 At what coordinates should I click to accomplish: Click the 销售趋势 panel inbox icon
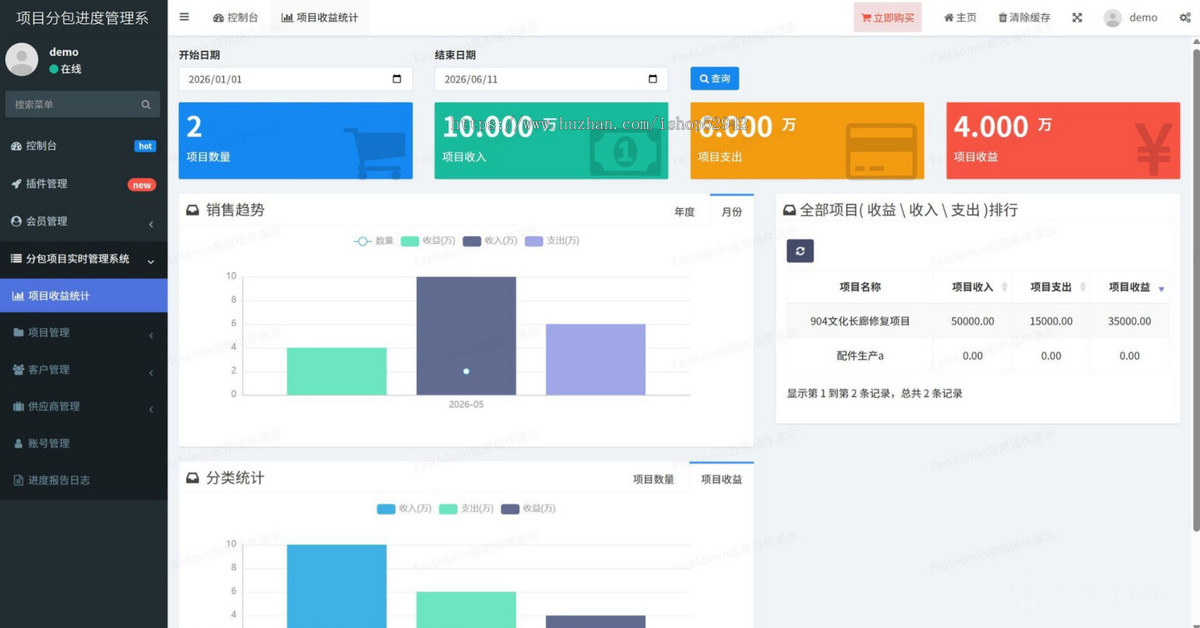point(192,211)
